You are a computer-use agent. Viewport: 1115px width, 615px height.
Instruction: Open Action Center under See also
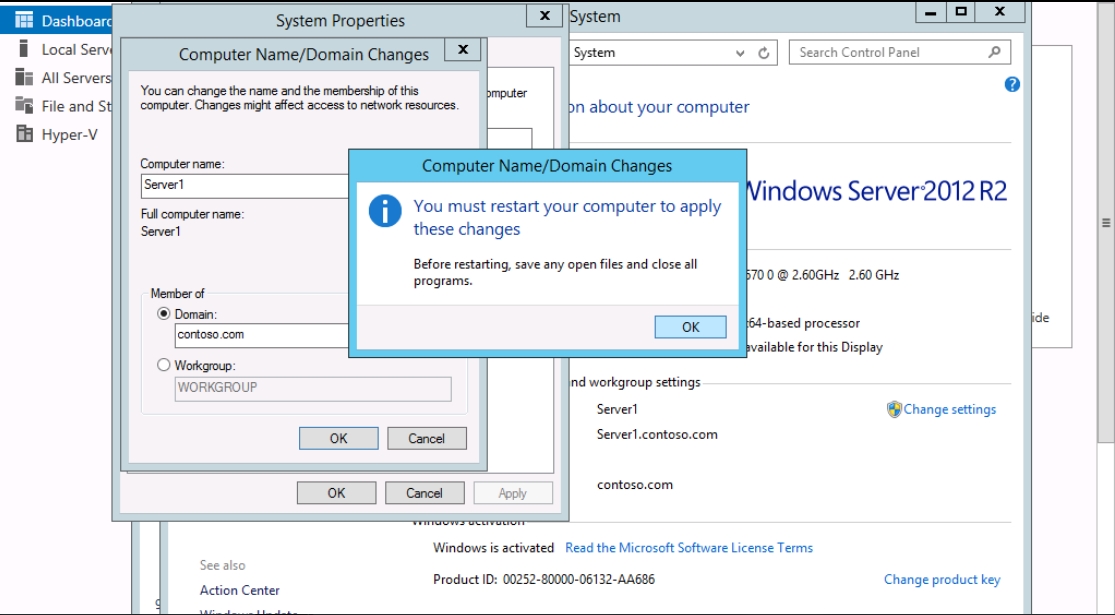point(240,590)
